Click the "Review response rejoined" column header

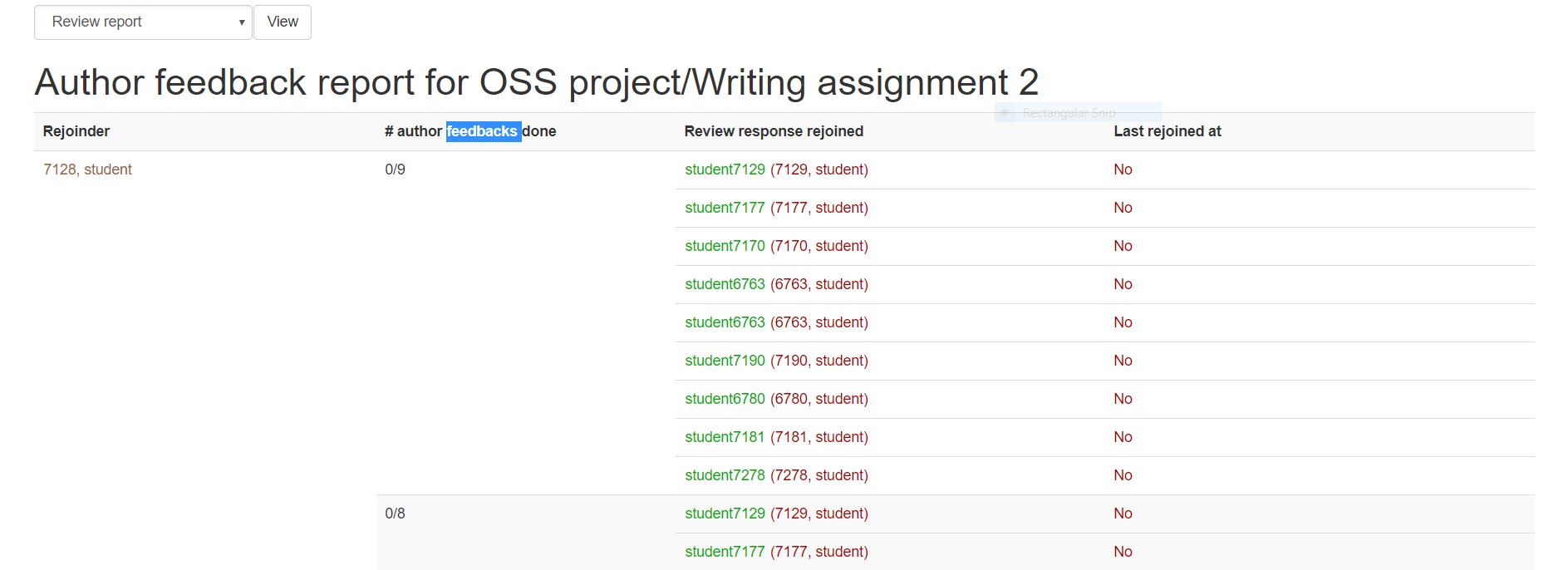[x=774, y=131]
